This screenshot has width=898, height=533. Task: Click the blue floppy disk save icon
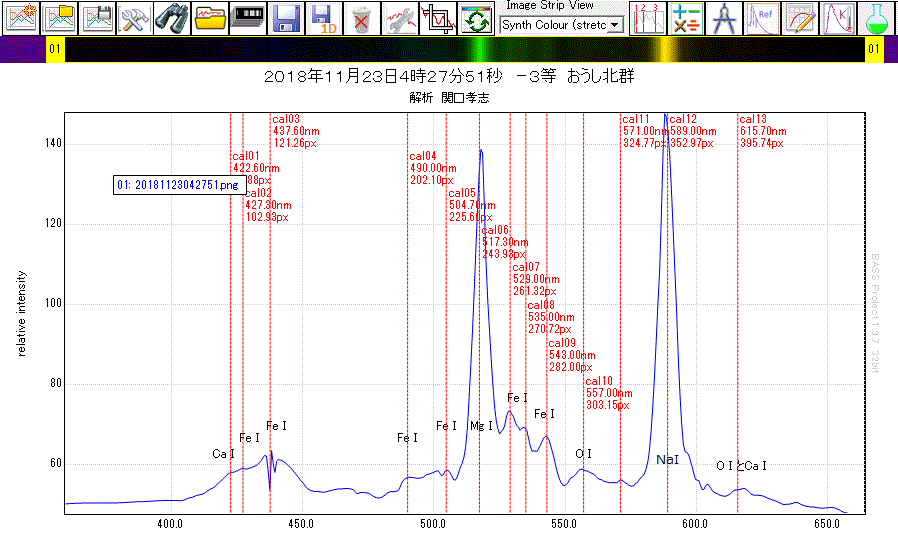[287, 17]
